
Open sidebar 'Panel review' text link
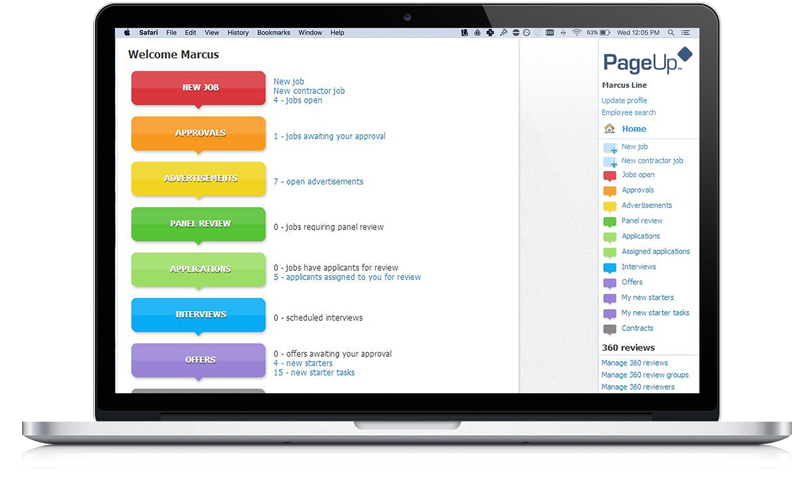642,221
